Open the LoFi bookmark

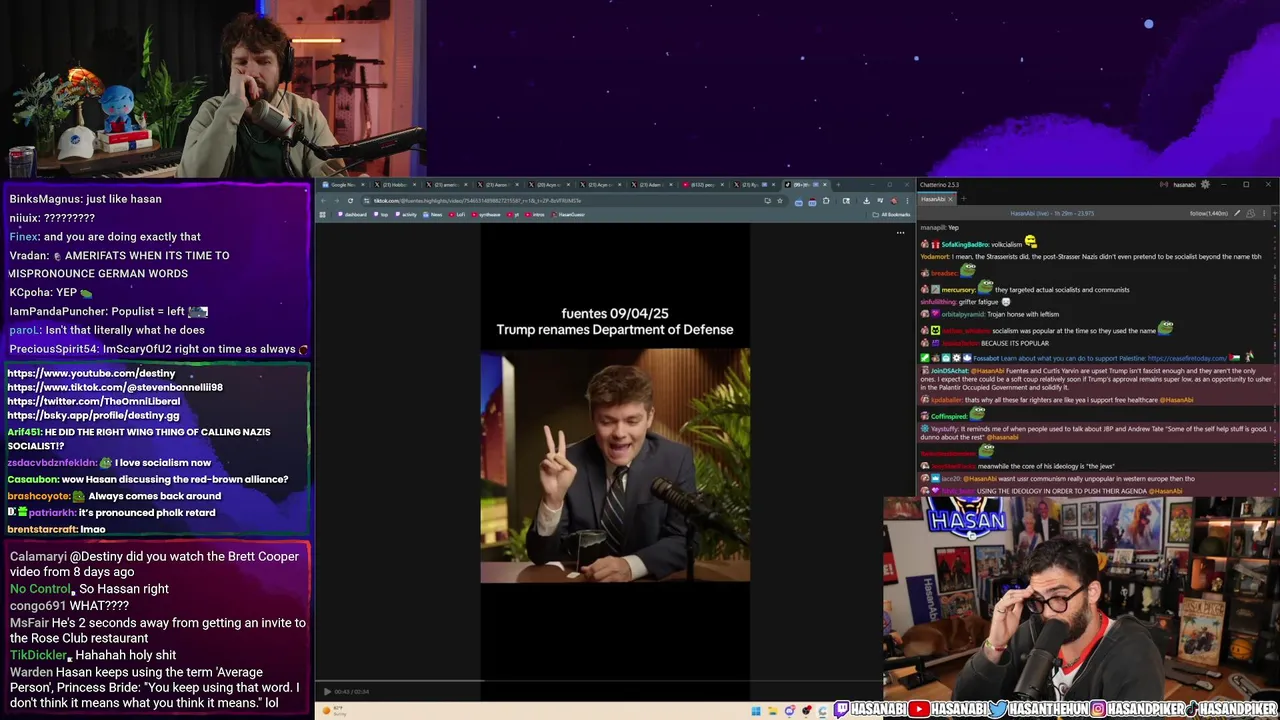coord(457,214)
